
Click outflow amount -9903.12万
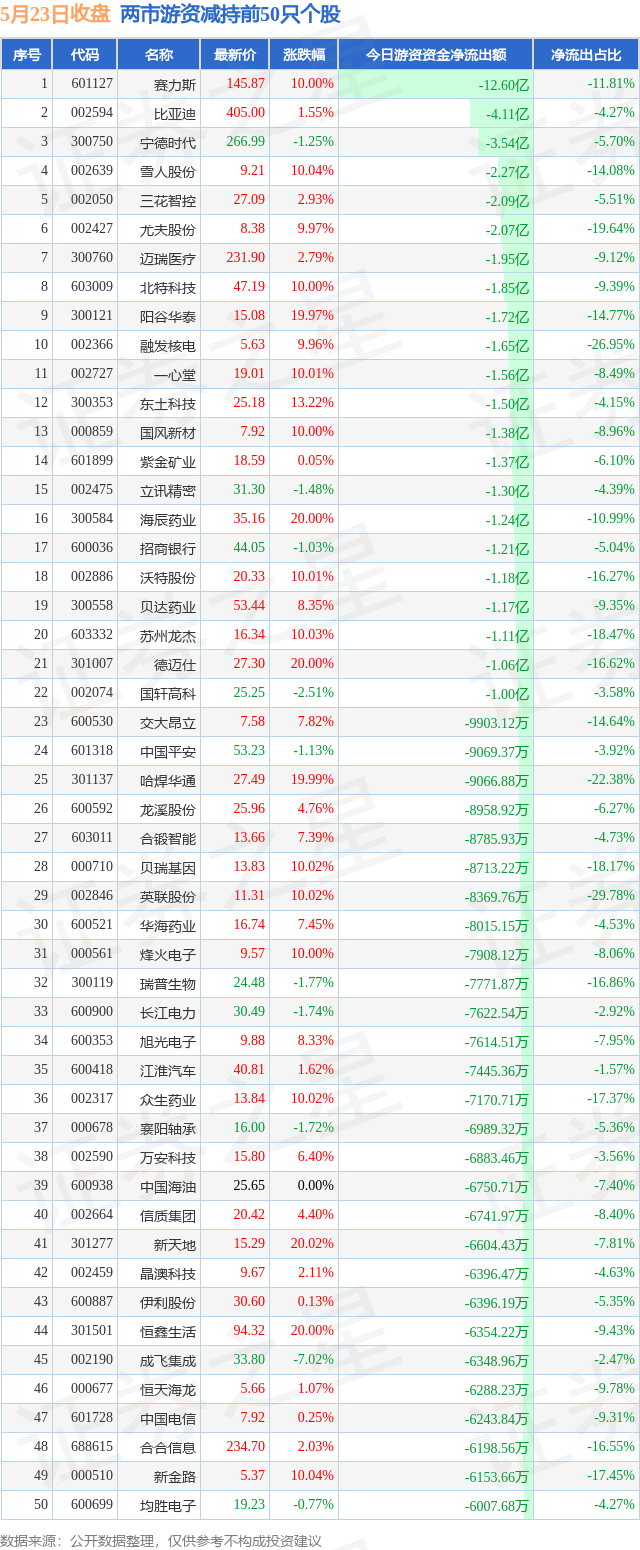coord(497,722)
